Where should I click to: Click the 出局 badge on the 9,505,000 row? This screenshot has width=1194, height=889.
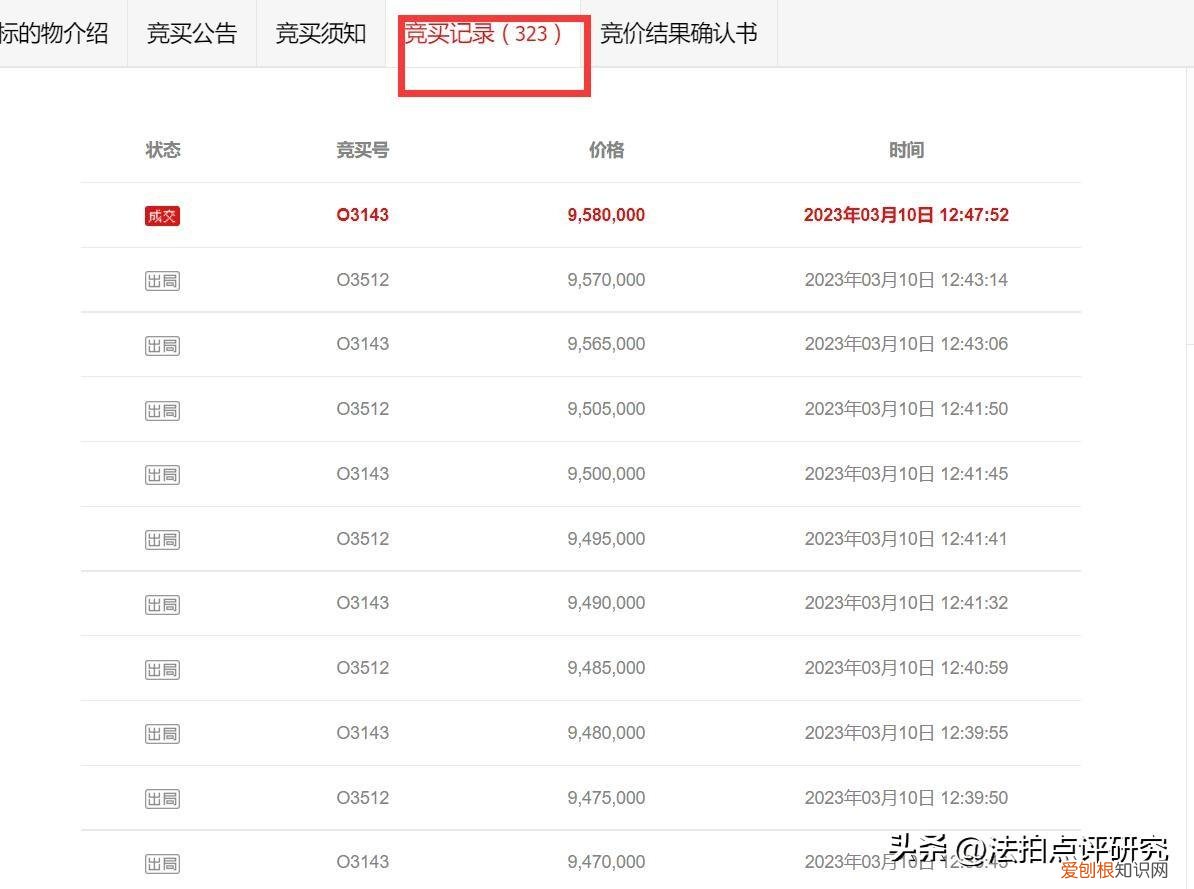[x=162, y=409]
